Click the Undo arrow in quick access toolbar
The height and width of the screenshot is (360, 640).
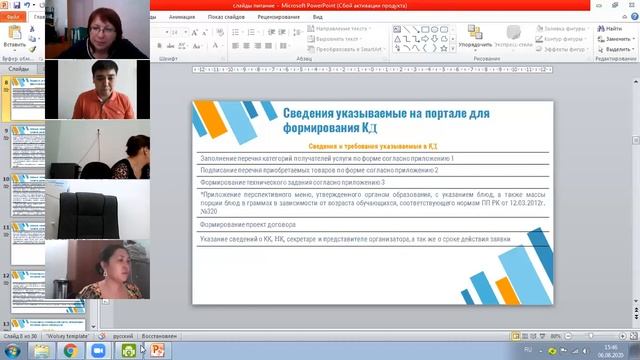[27, 5]
